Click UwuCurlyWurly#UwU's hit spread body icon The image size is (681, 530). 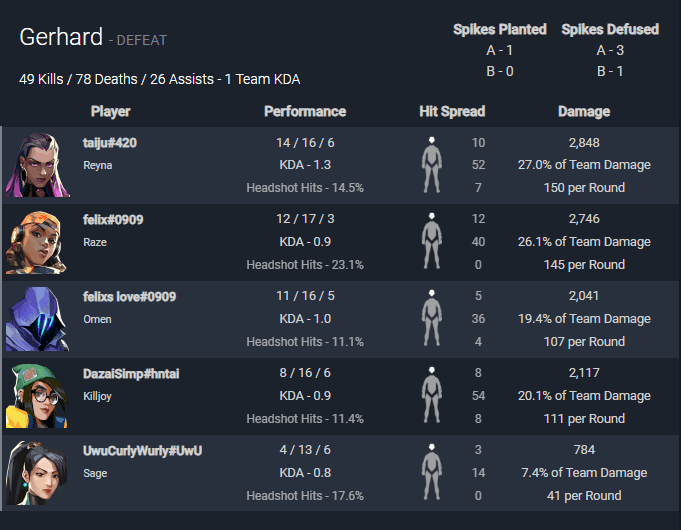pos(432,472)
